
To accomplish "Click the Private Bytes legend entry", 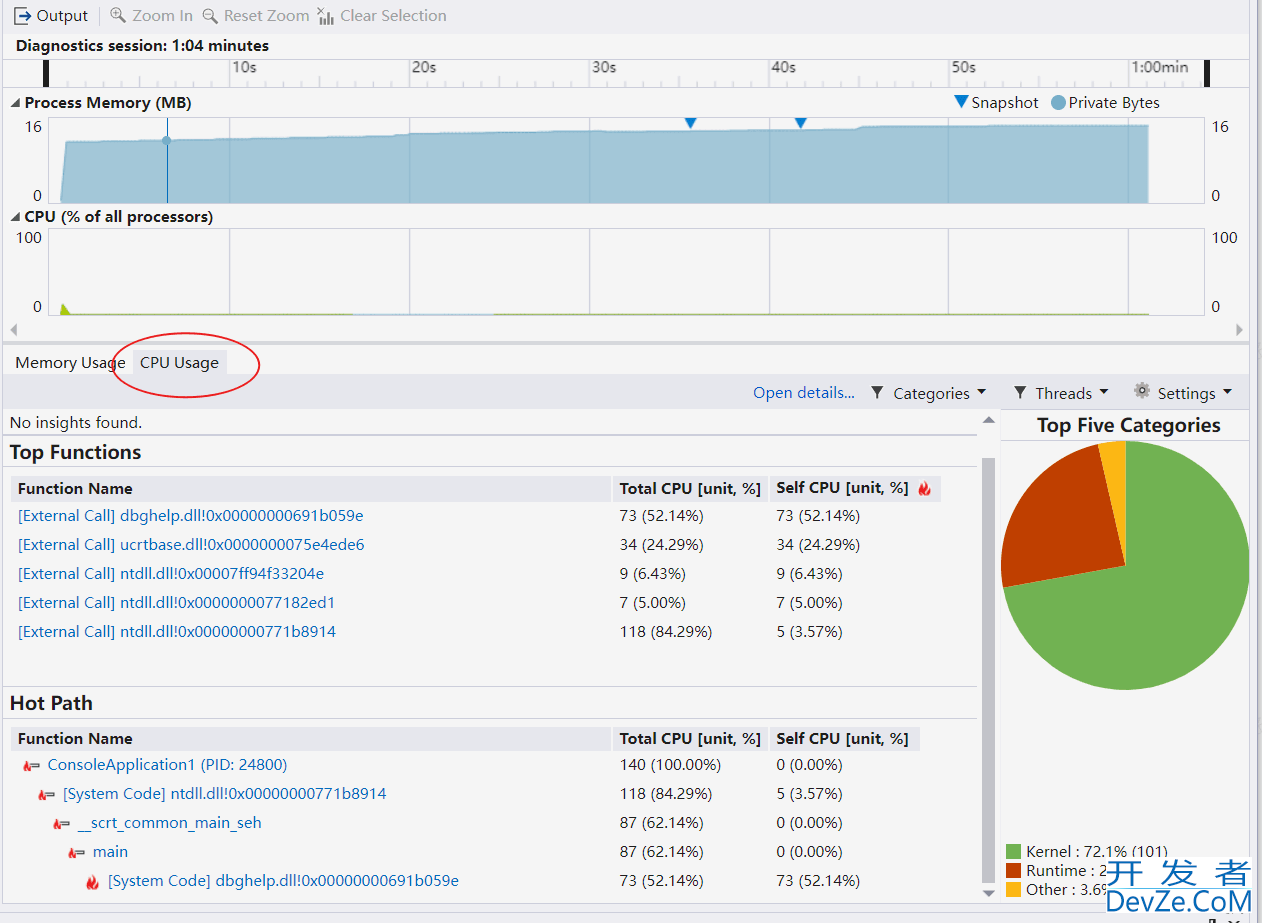I will pyautogui.click(x=1105, y=103).
